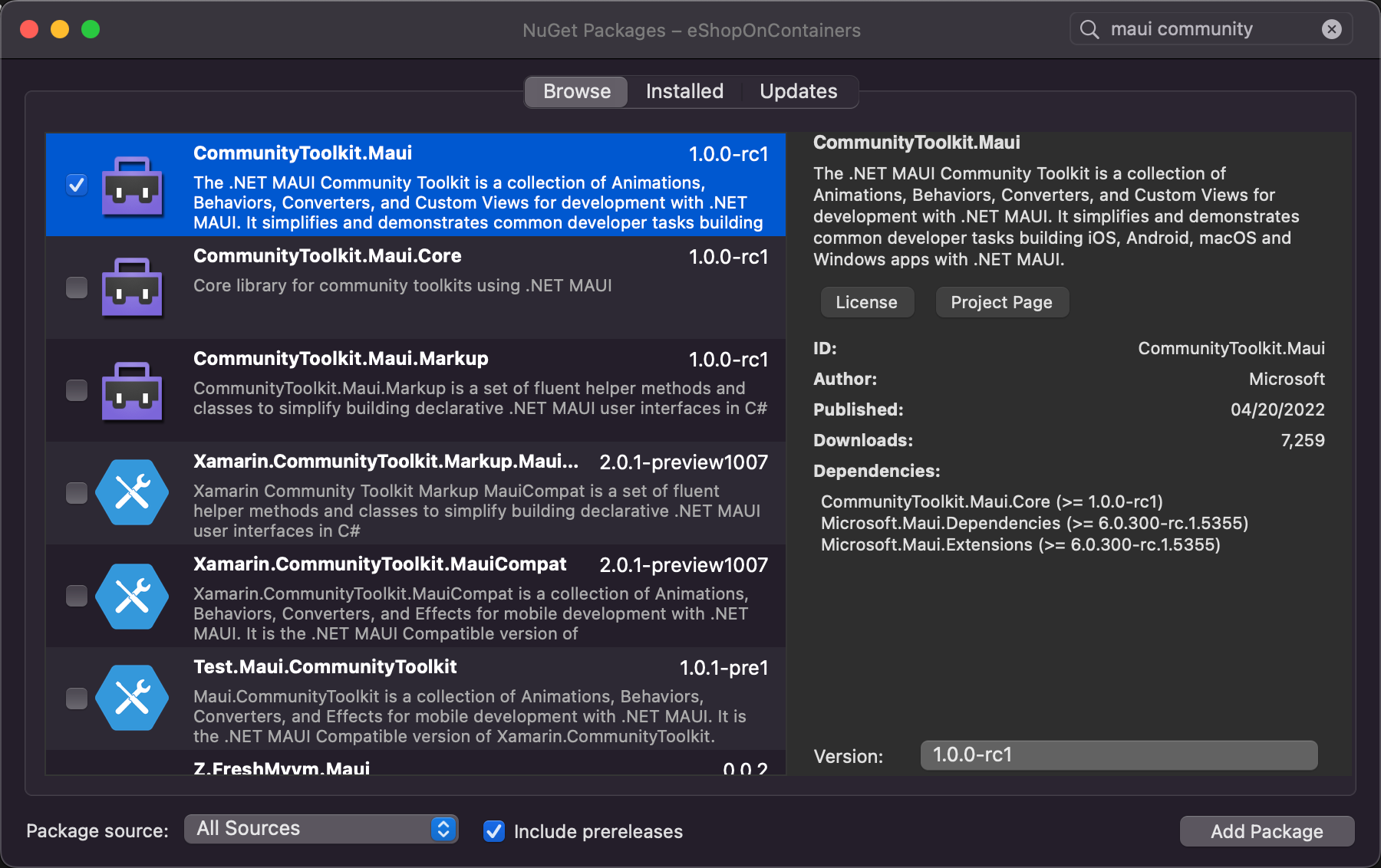Focus the maui community search field

(x=1212, y=29)
